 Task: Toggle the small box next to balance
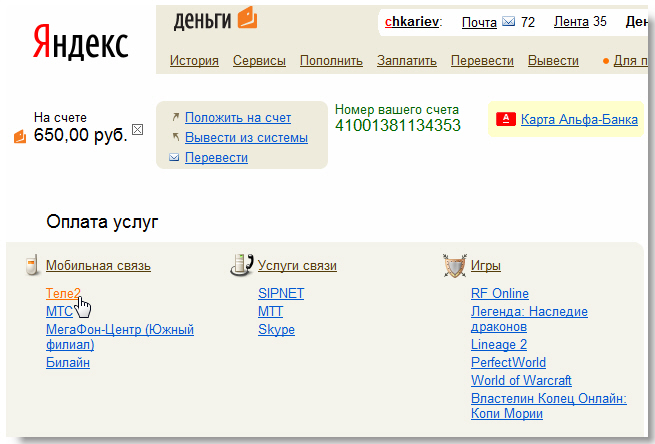coord(138,129)
